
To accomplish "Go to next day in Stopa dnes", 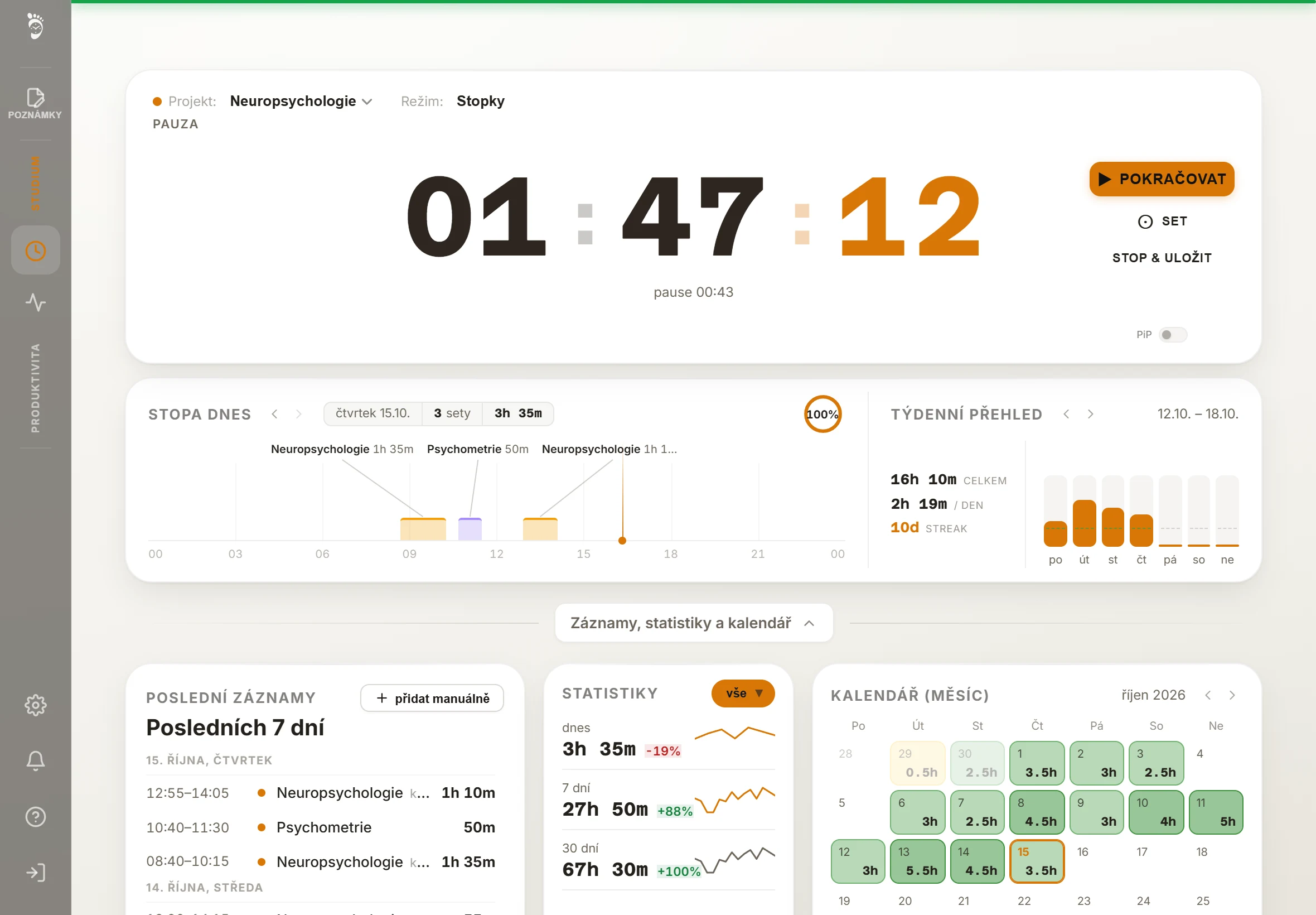I will 298,414.
